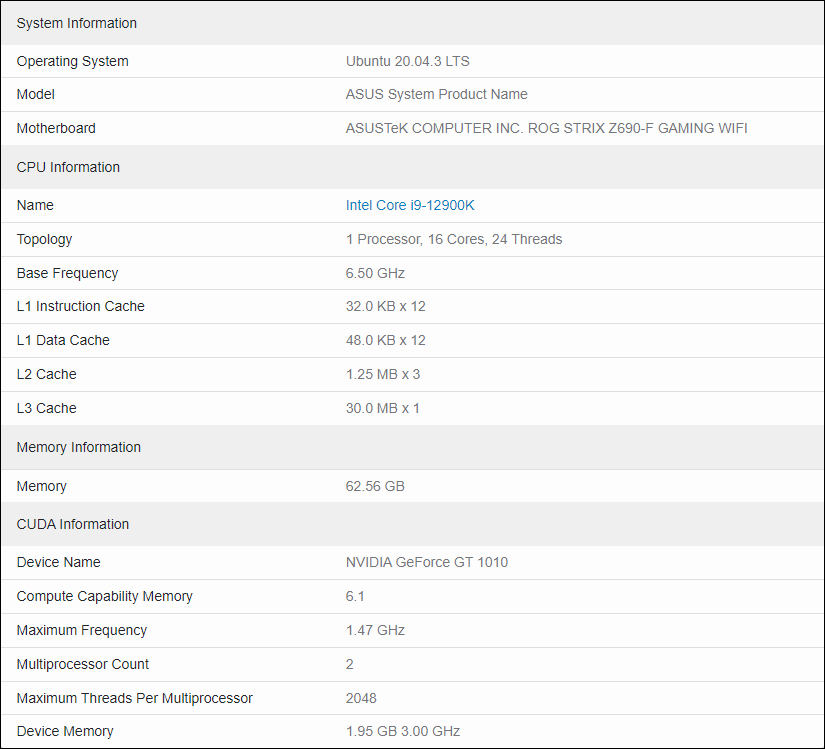Select the CUDA Information heading
825x749 pixels.
tap(73, 524)
